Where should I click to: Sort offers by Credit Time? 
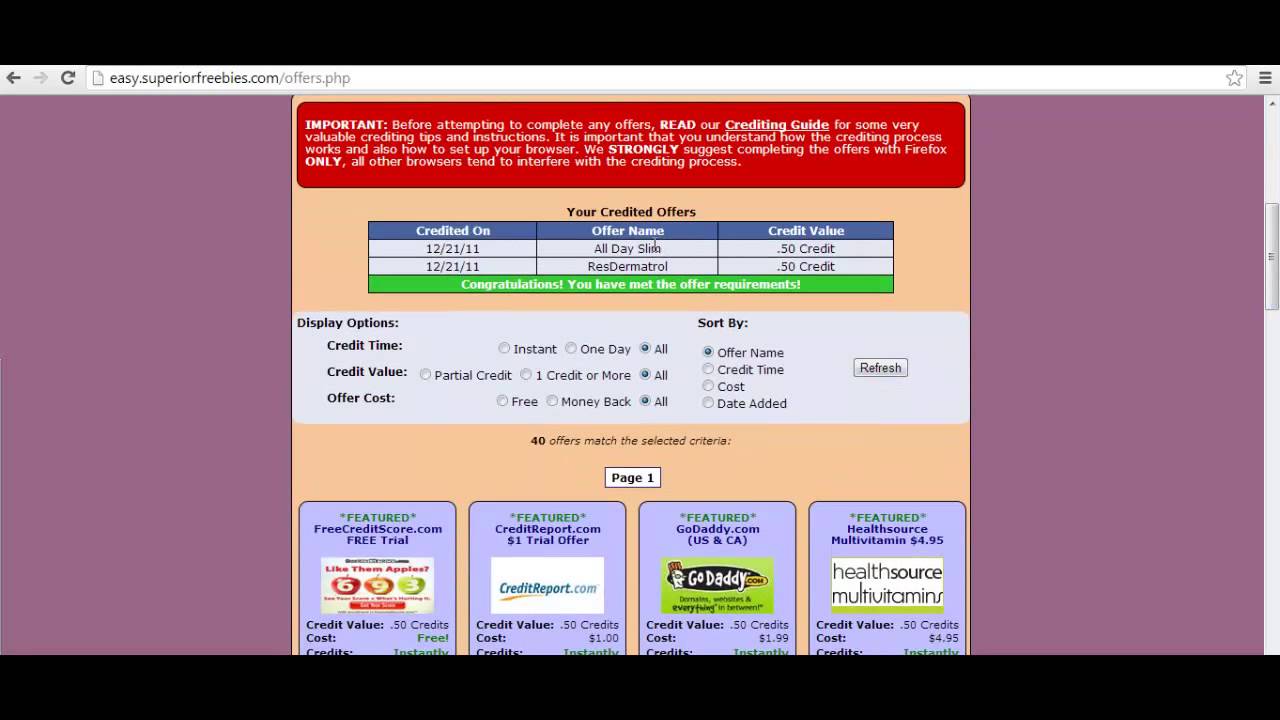(708, 369)
